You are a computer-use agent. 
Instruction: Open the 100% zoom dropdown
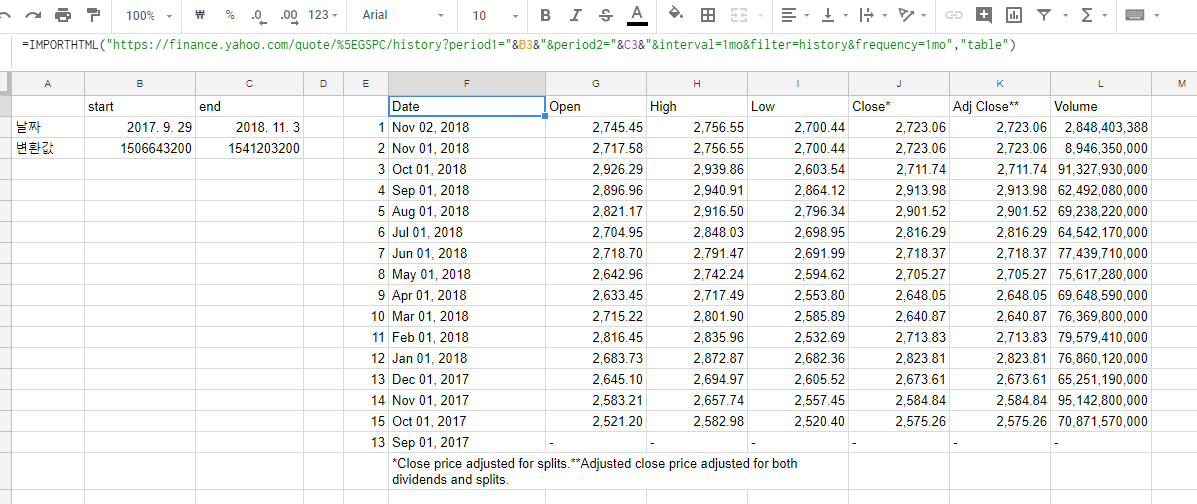point(149,15)
